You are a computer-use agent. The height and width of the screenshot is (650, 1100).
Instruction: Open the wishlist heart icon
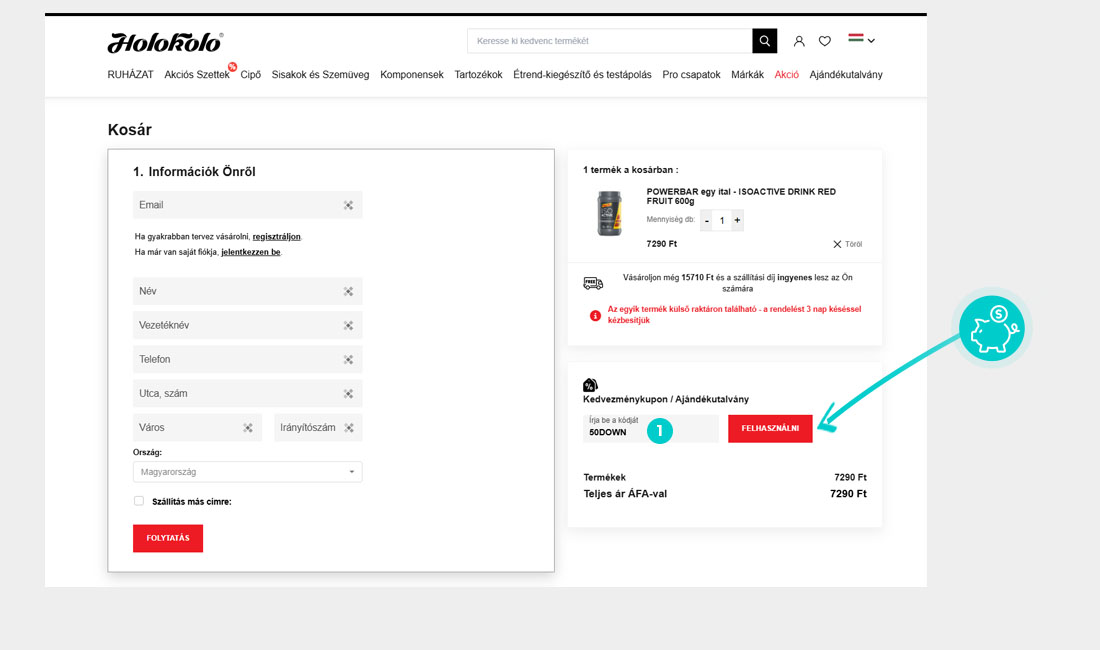(825, 41)
